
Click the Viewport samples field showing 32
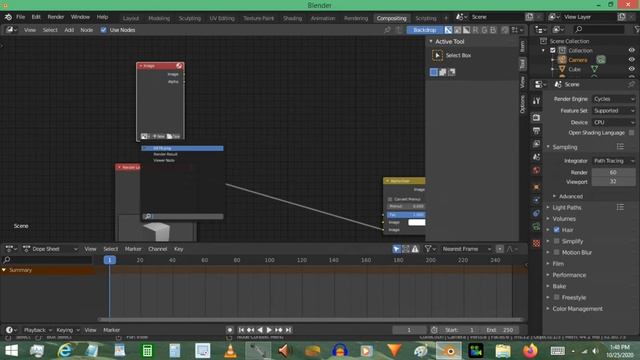point(614,182)
